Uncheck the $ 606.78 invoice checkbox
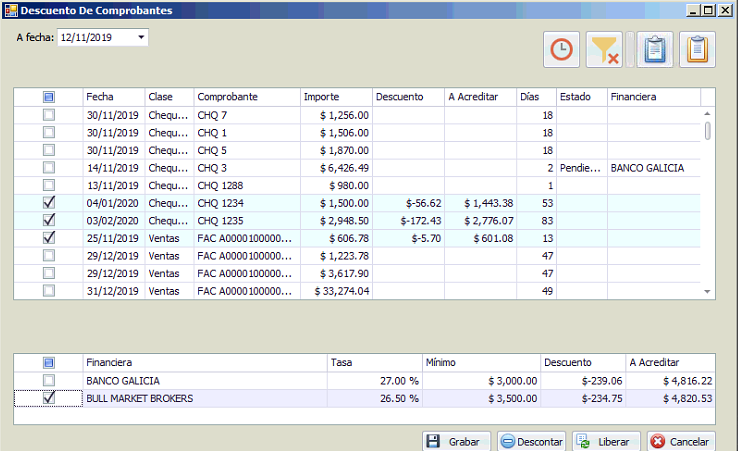 (48, 238)
